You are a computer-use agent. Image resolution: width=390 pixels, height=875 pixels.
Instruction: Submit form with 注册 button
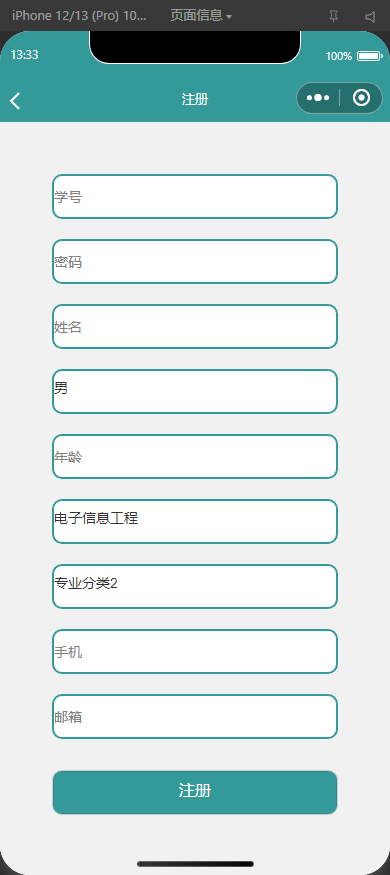coord(195,792)
